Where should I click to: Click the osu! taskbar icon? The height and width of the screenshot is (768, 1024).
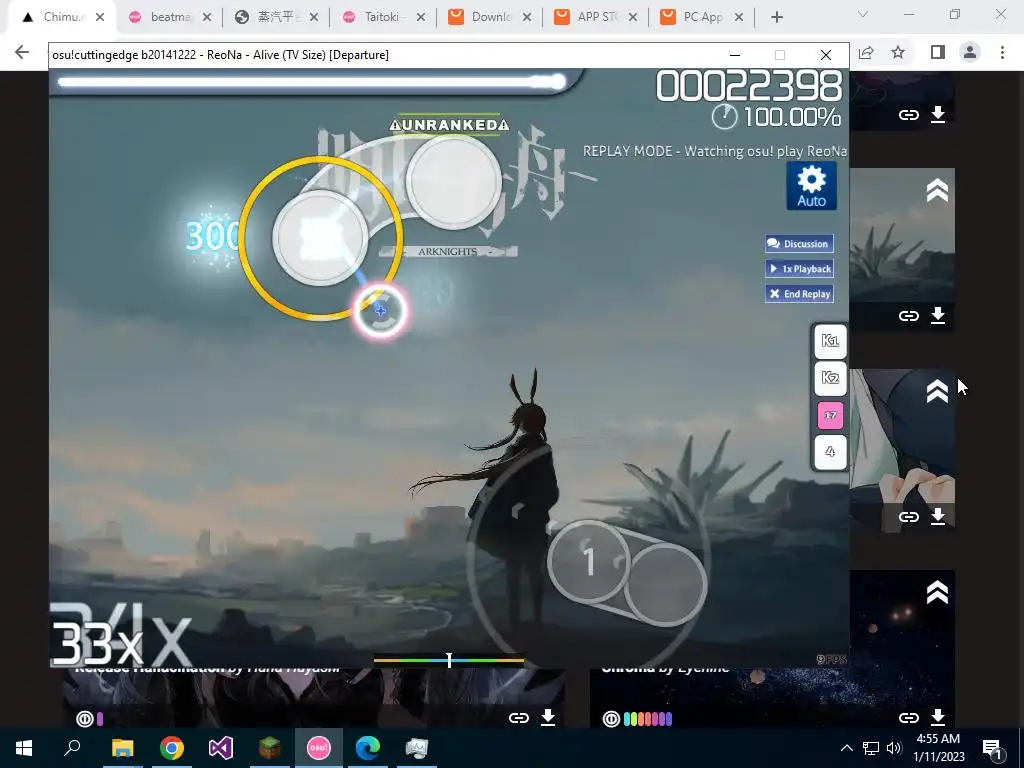[319, 748]
